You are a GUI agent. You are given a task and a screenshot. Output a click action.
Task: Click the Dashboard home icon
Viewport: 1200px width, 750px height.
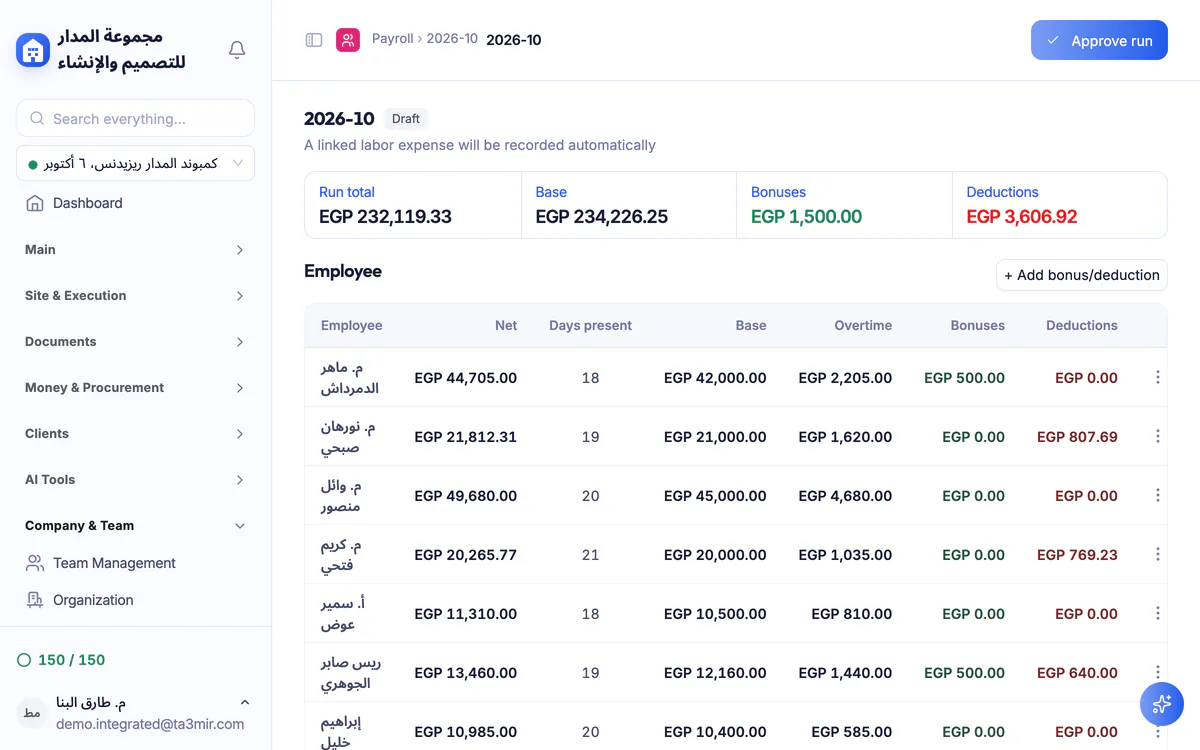tap(35, 203)
